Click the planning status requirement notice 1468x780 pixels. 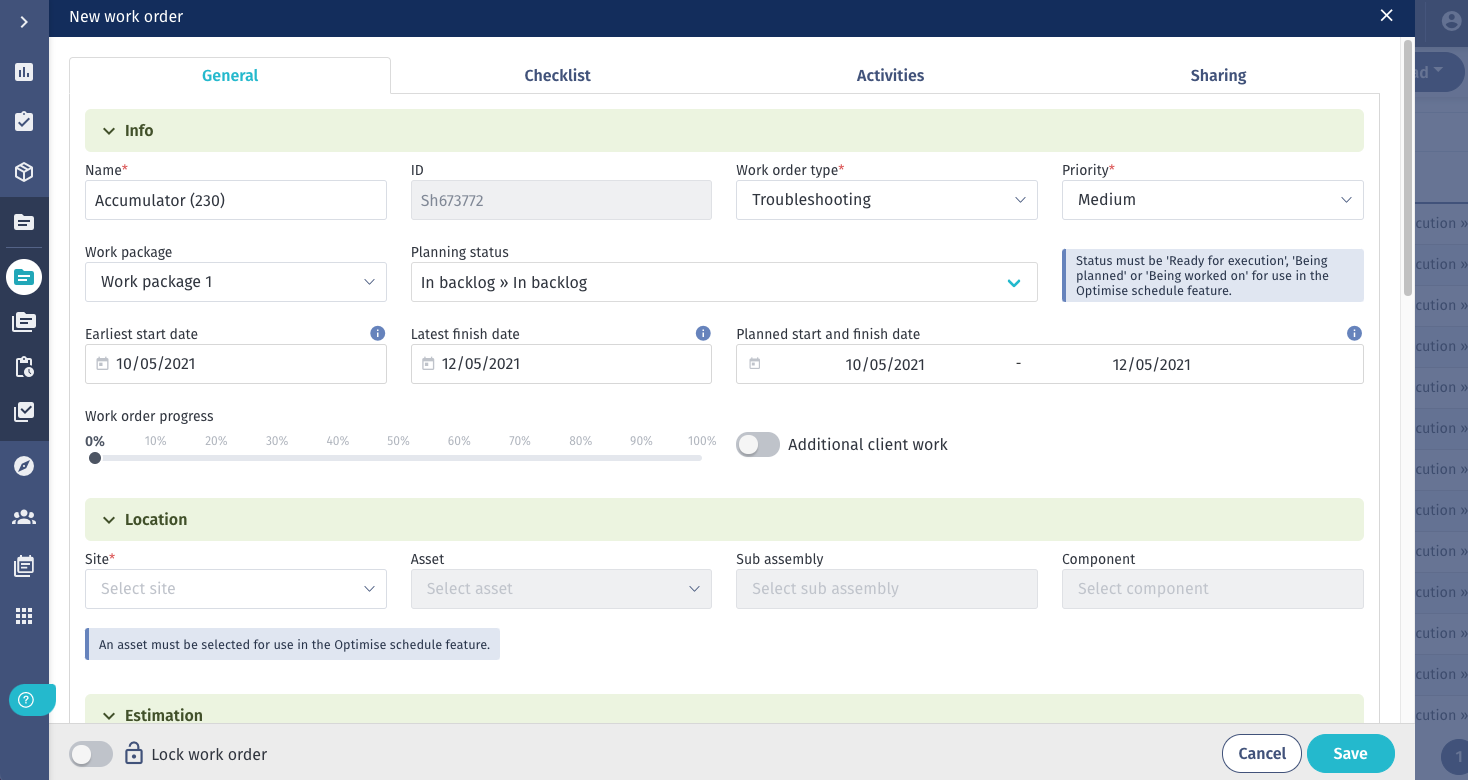point(1213,275)
